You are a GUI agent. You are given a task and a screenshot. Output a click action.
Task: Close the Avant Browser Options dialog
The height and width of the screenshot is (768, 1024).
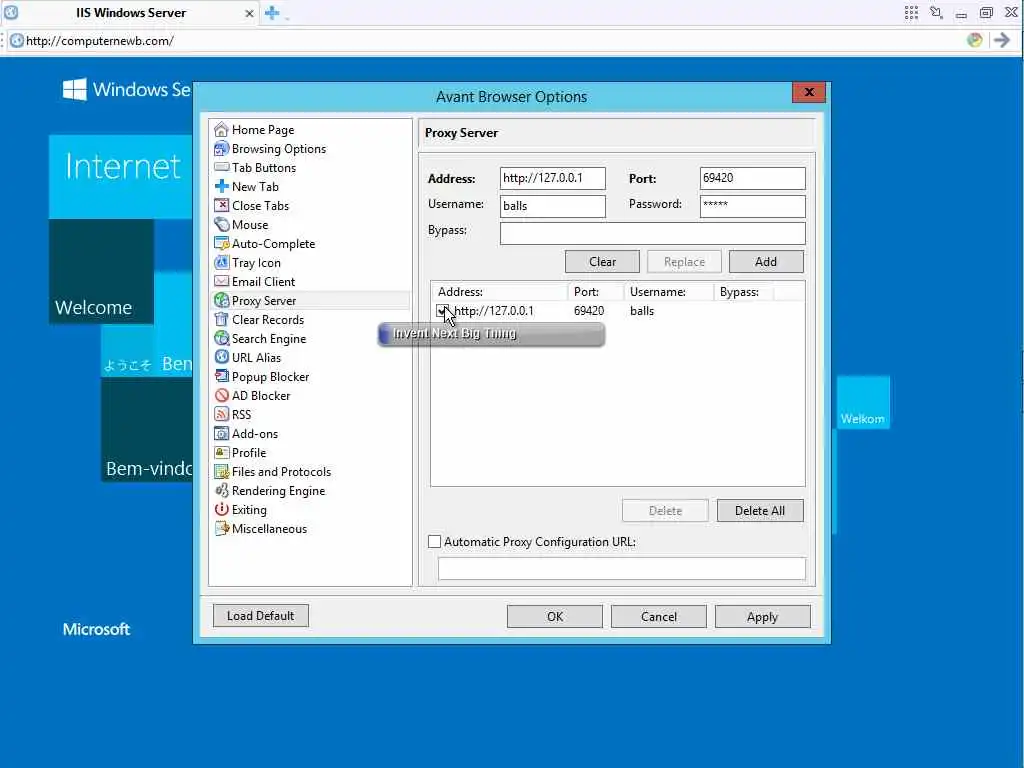pyautogui.click(x=808, y=92)
